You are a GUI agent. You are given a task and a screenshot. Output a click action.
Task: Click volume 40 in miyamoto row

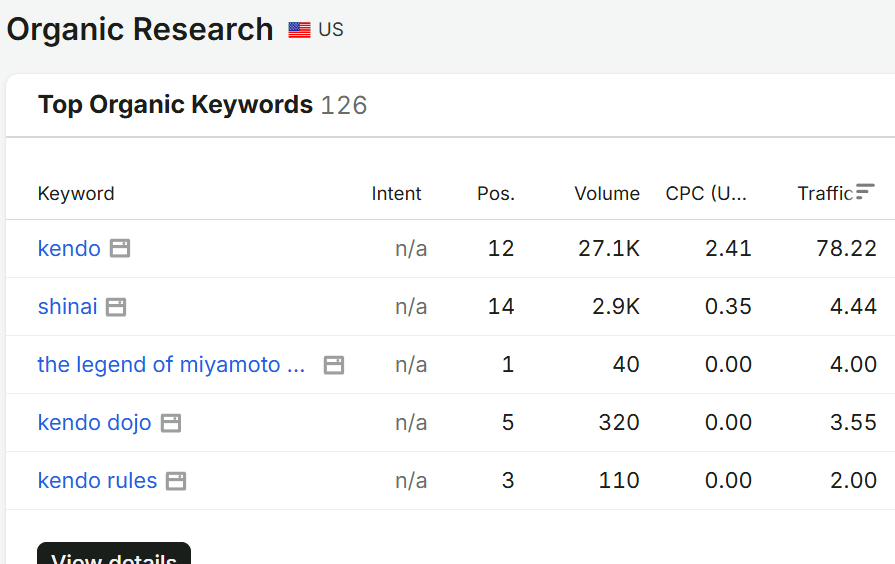[626, 365]
